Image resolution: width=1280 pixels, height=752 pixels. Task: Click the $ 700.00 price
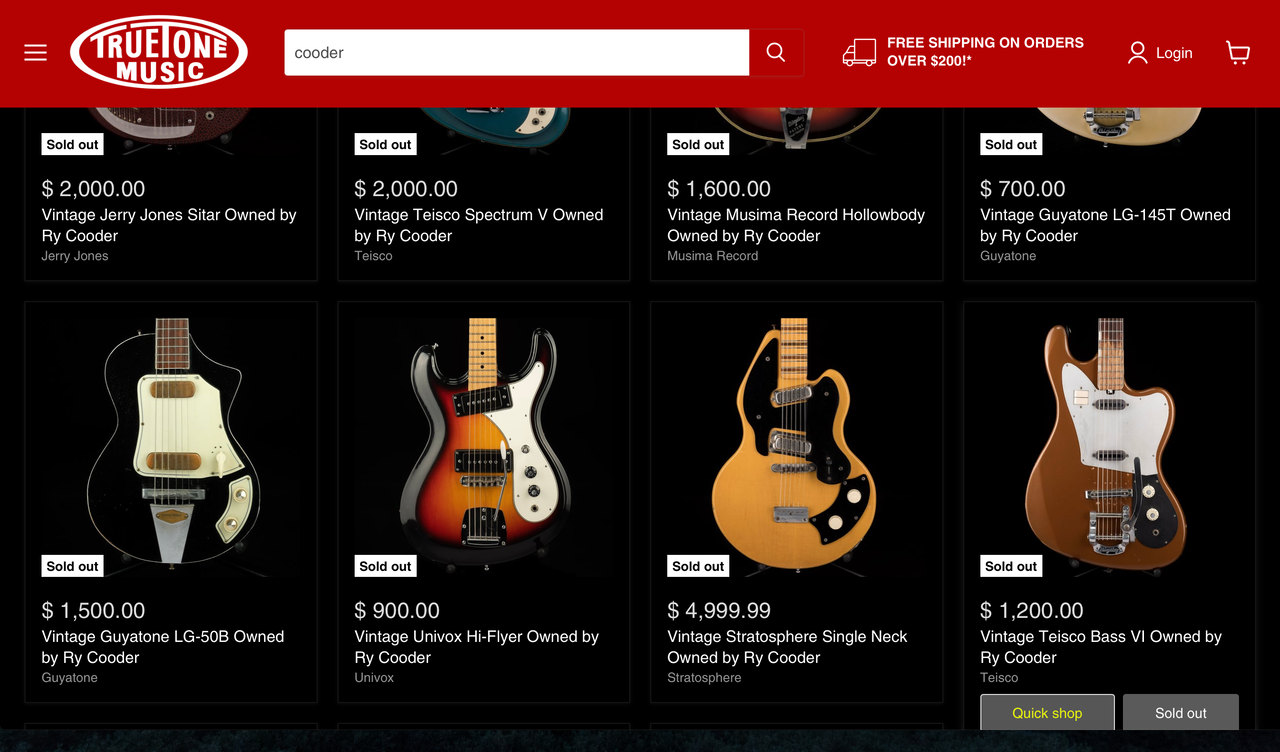tap(1023, 188)
